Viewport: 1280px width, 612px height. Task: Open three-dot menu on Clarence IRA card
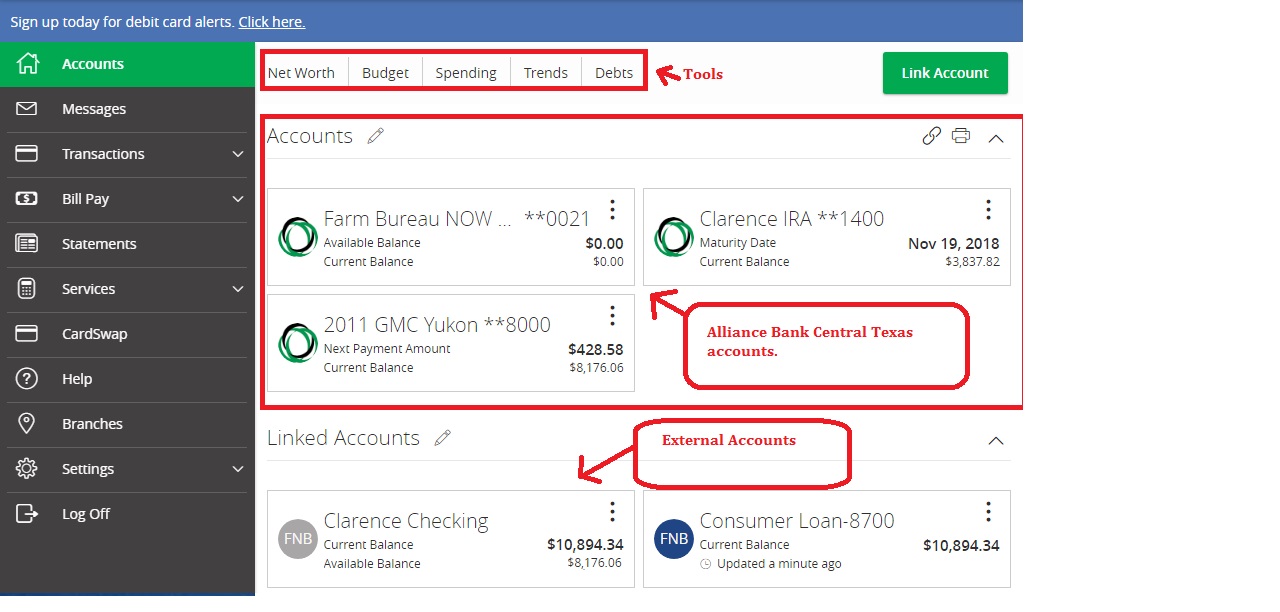tap(988, 210)
